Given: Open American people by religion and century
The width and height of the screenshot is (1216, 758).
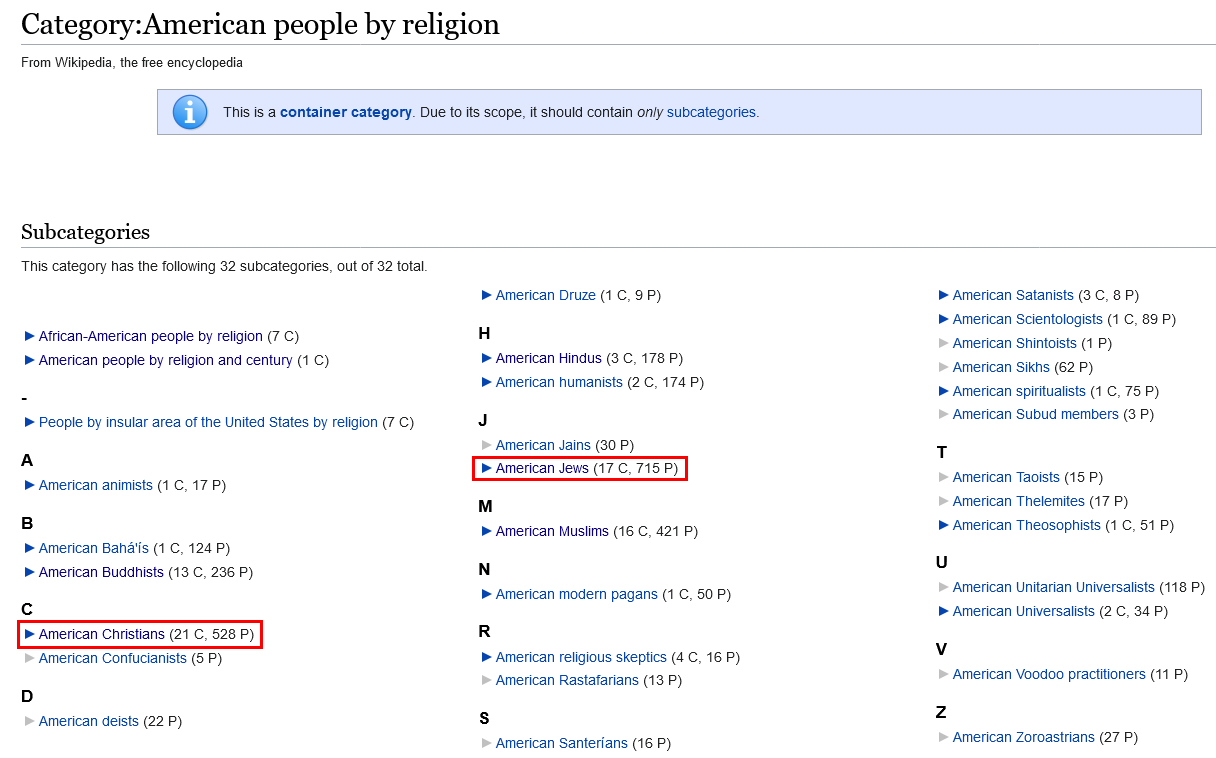Looking at the screenshot, I should pyautogui.click(x=166, y=360).
